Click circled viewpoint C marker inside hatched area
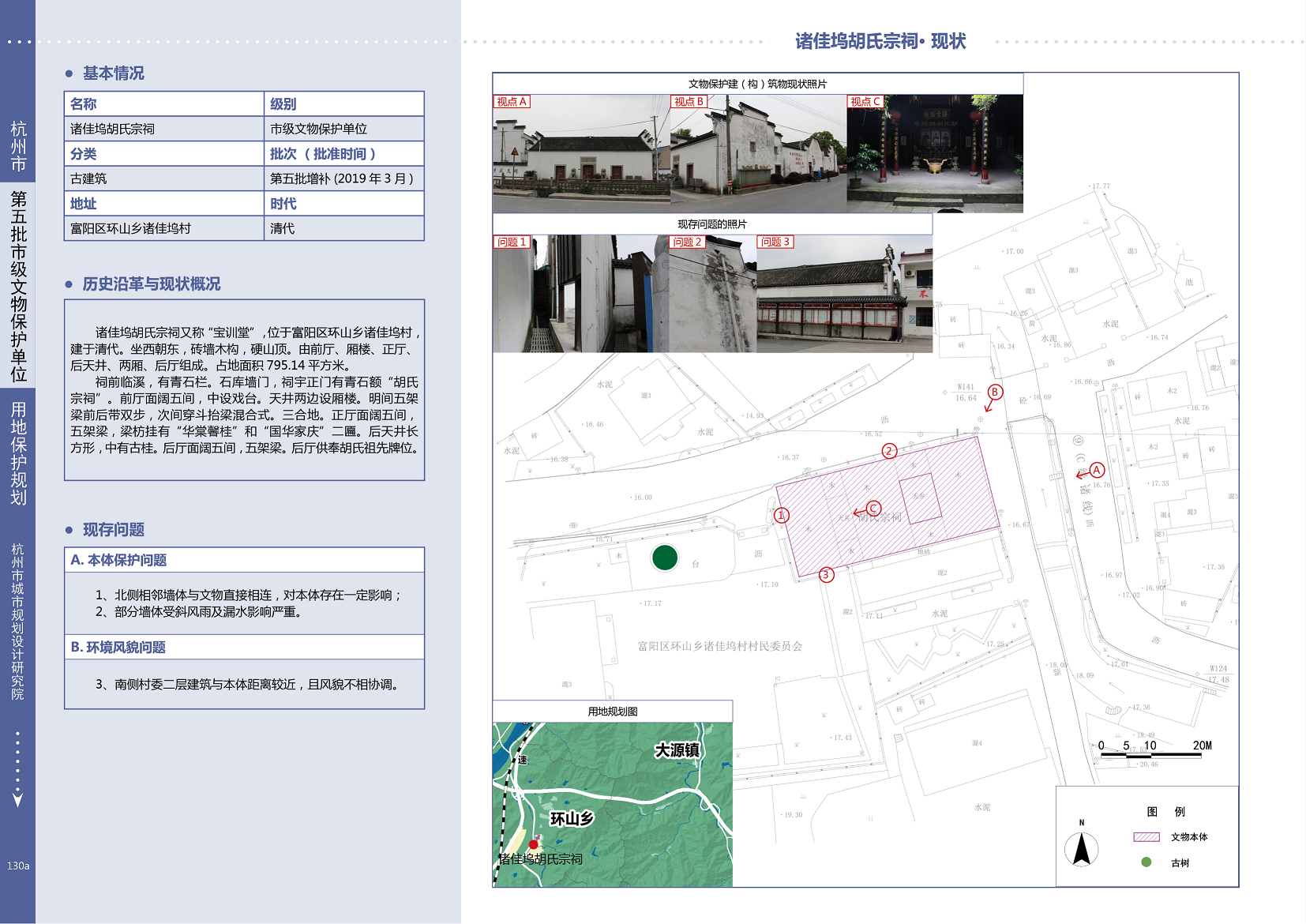This screenshot has height=924, width=1306. (x=873, y=508)
